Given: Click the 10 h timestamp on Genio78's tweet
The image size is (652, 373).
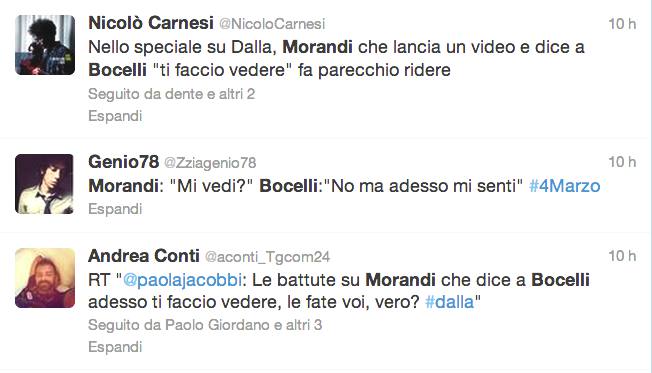Looking at the screenshot, I should pos(622,162).
